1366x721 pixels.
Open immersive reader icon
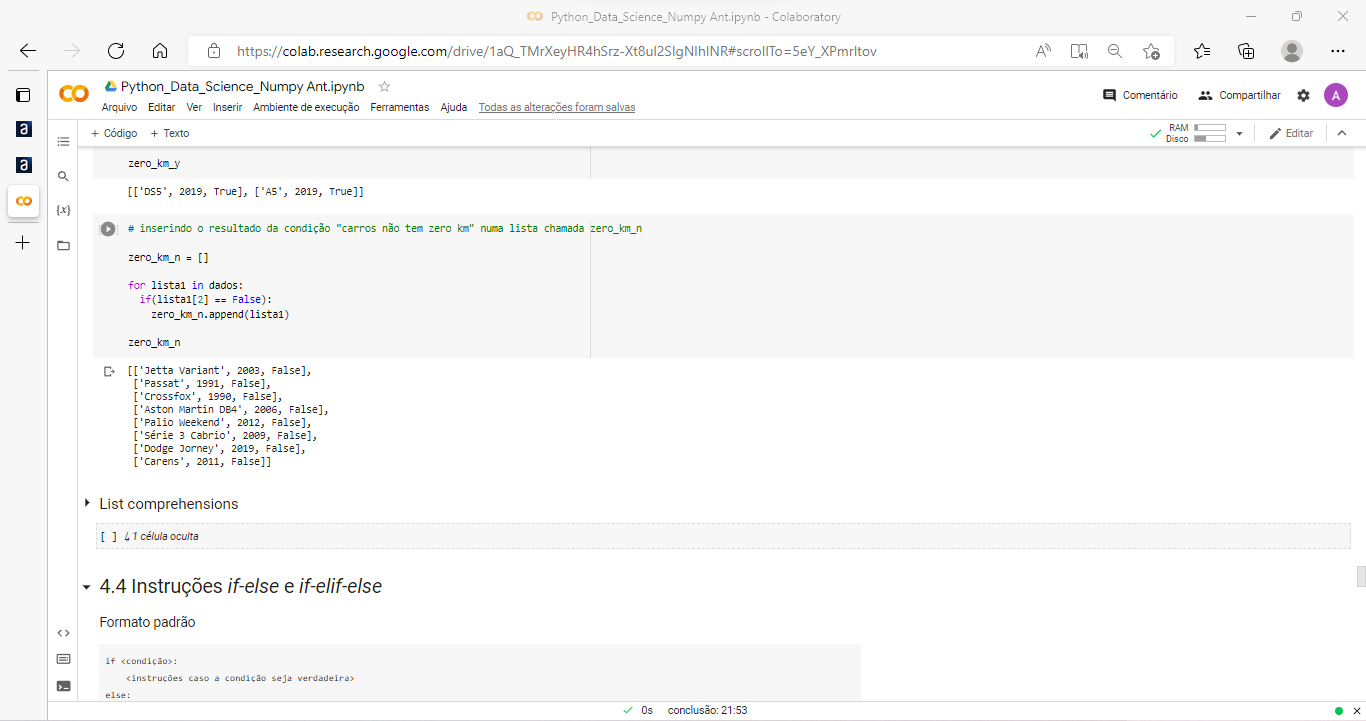tap(1079, 51)
